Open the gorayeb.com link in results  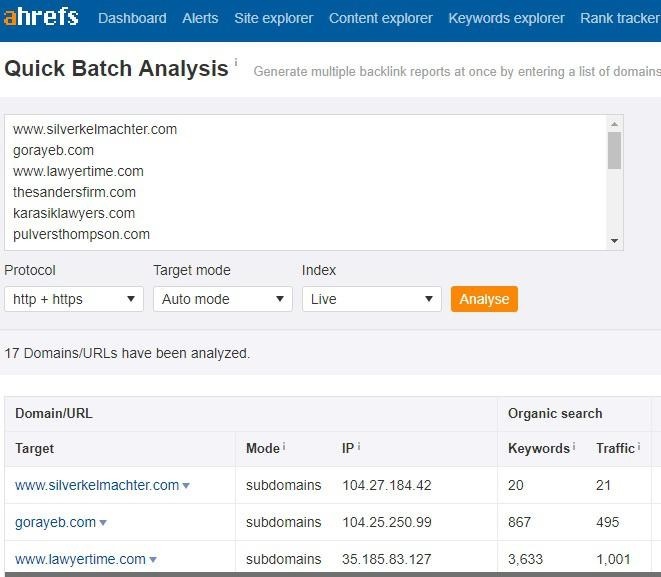click(55, 523)
